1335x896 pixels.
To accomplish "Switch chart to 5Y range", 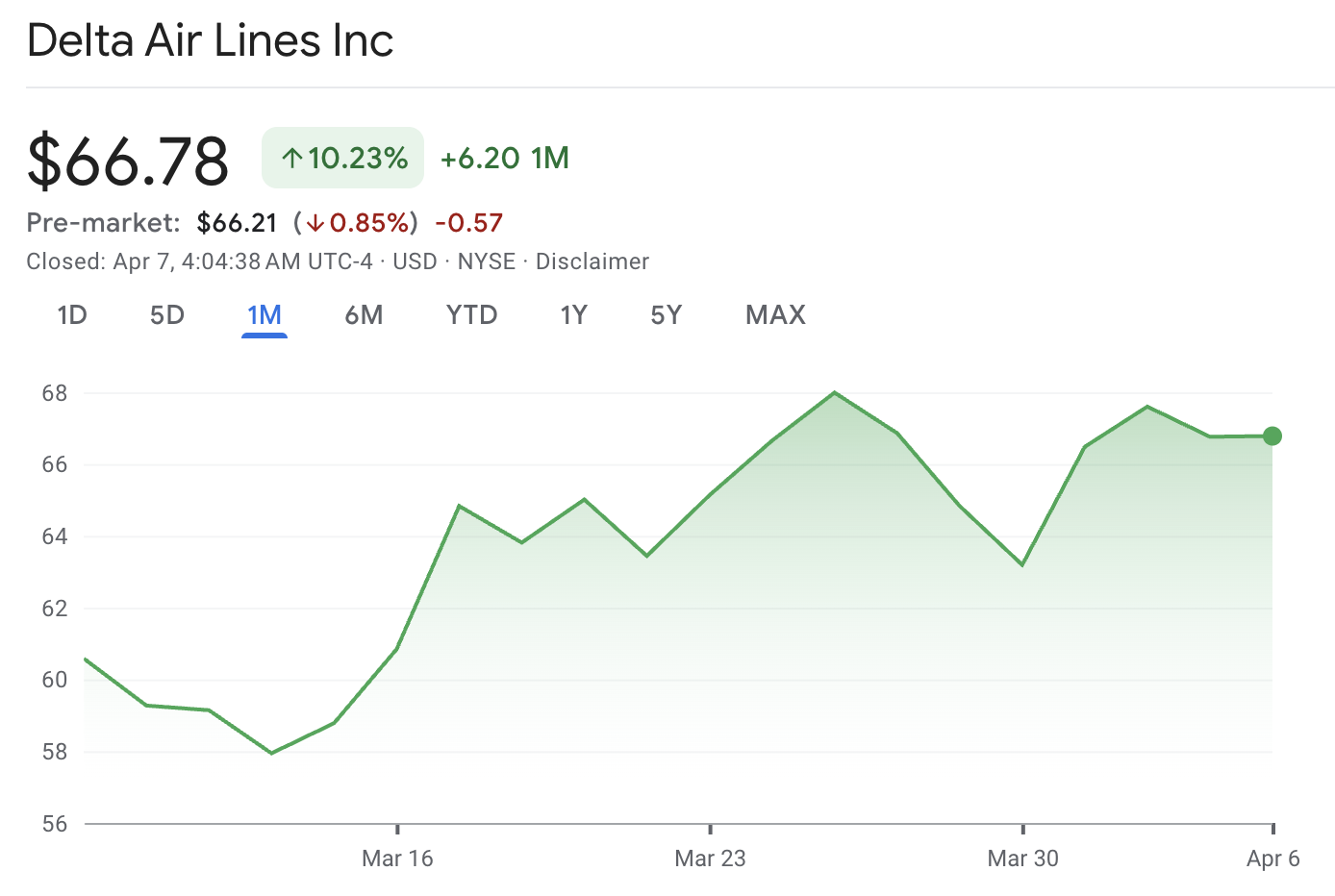I will tap(666, 315).
